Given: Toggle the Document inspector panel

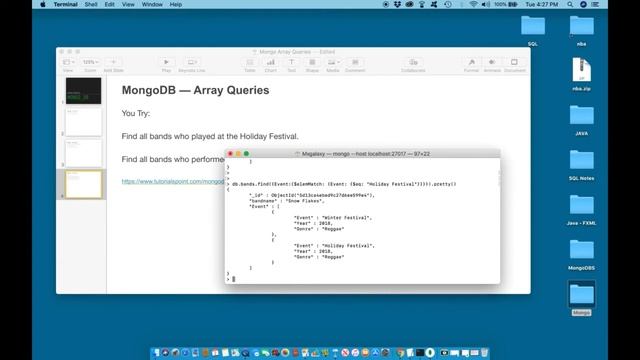Looking at the screenshot, I should [514, 62].
